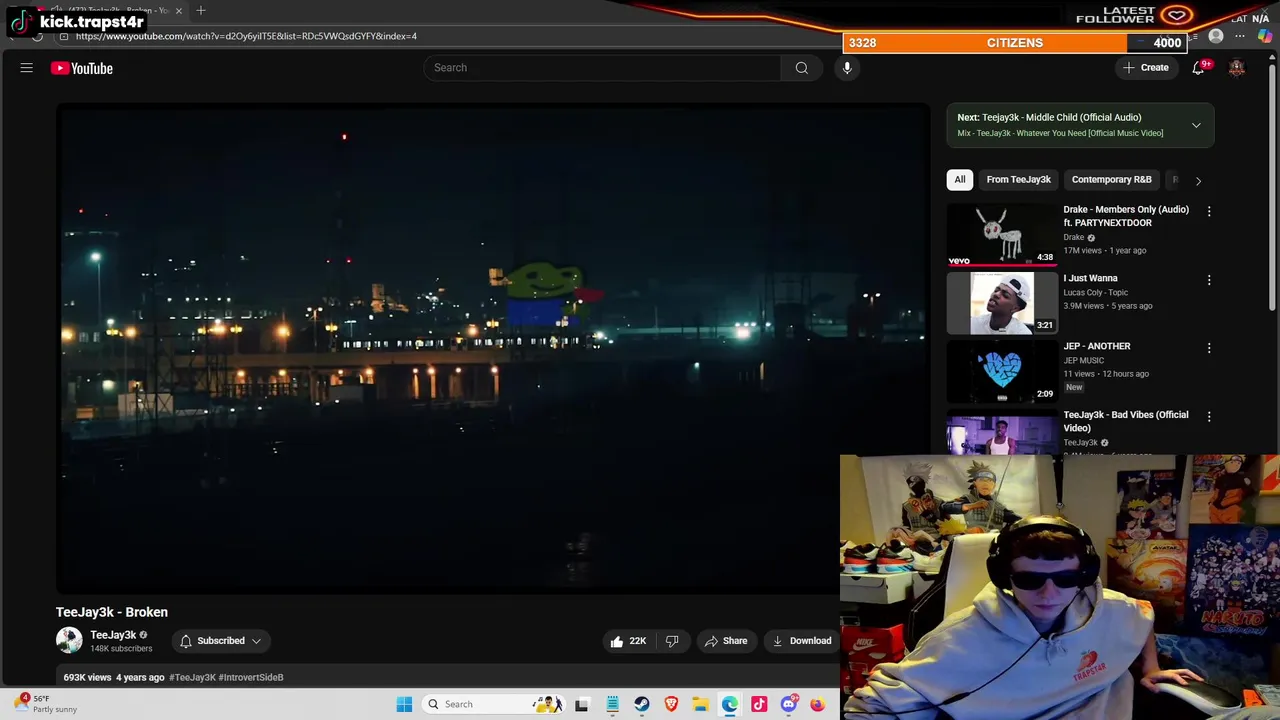1280x720 pixels.
Task: Select the All filter chip
Action: pos(960,180)
